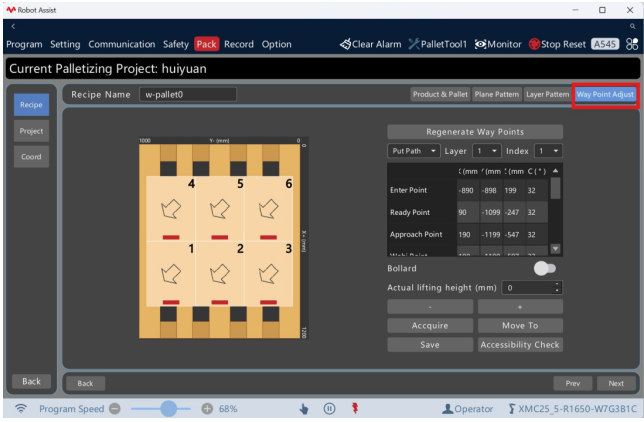Image resolution: width=644 pixels, height=422 pixels.
Task: Click Back in the left sidebar
Action: coord(31,381)
